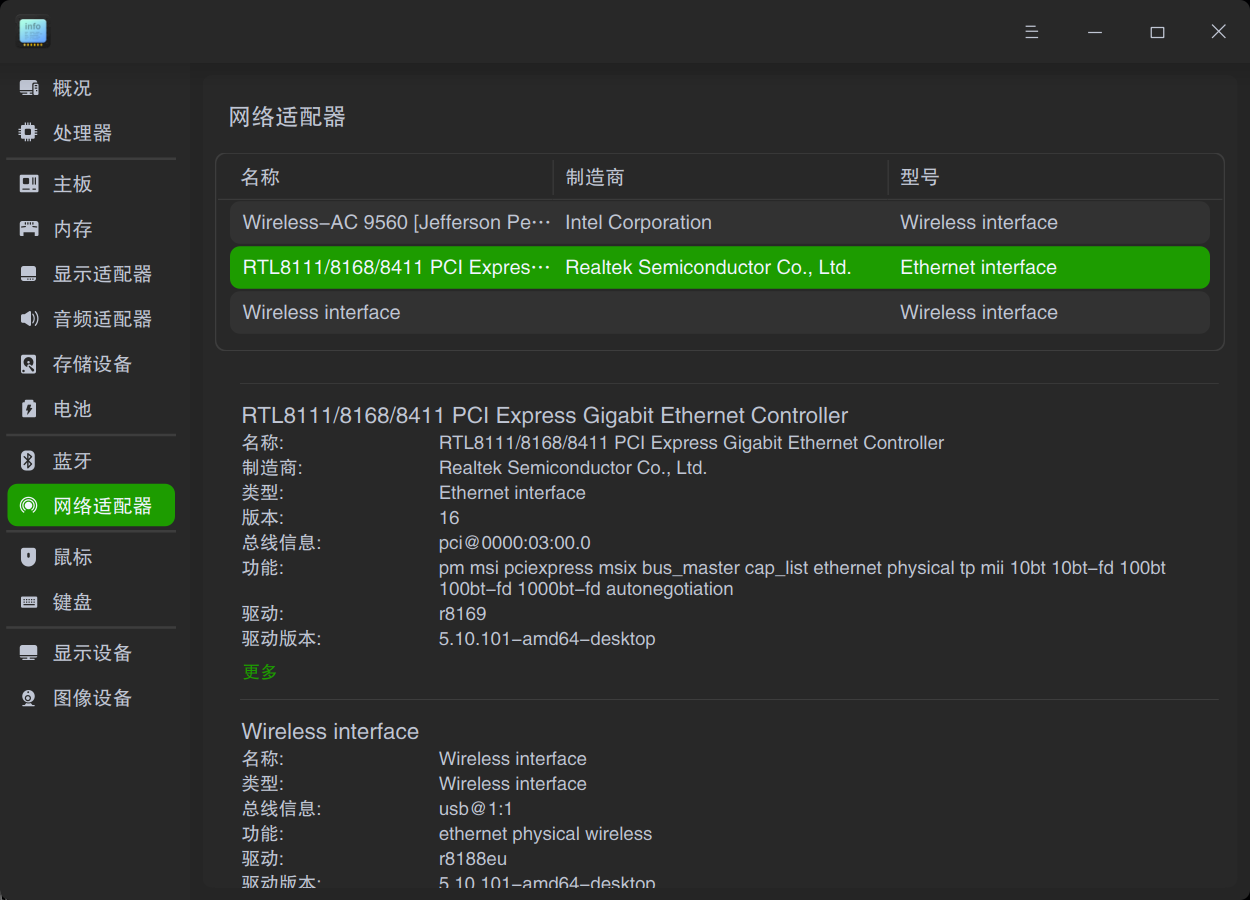Click the 显示设备 monitor icon
The height and width of the screenshot is (900, 1250).
(29, 653)
